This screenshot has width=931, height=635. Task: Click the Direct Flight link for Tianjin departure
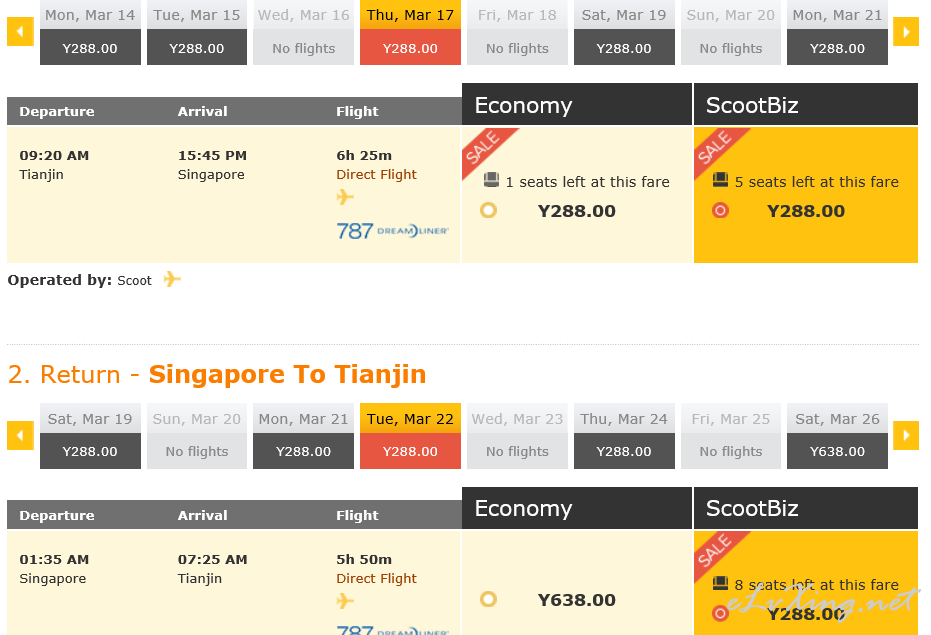376,175
